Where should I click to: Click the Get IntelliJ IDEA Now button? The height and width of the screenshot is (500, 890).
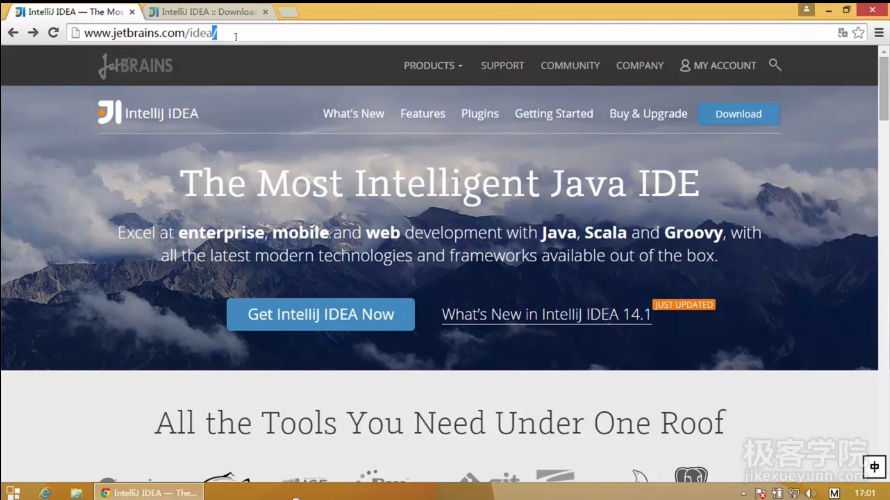(x=320, y=314)
